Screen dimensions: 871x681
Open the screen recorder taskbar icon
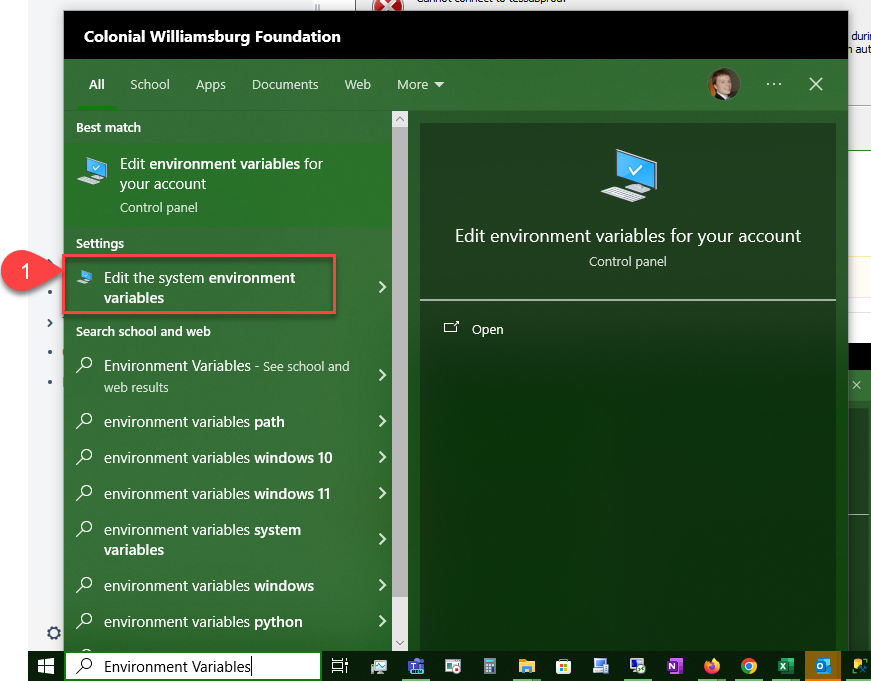453,665
